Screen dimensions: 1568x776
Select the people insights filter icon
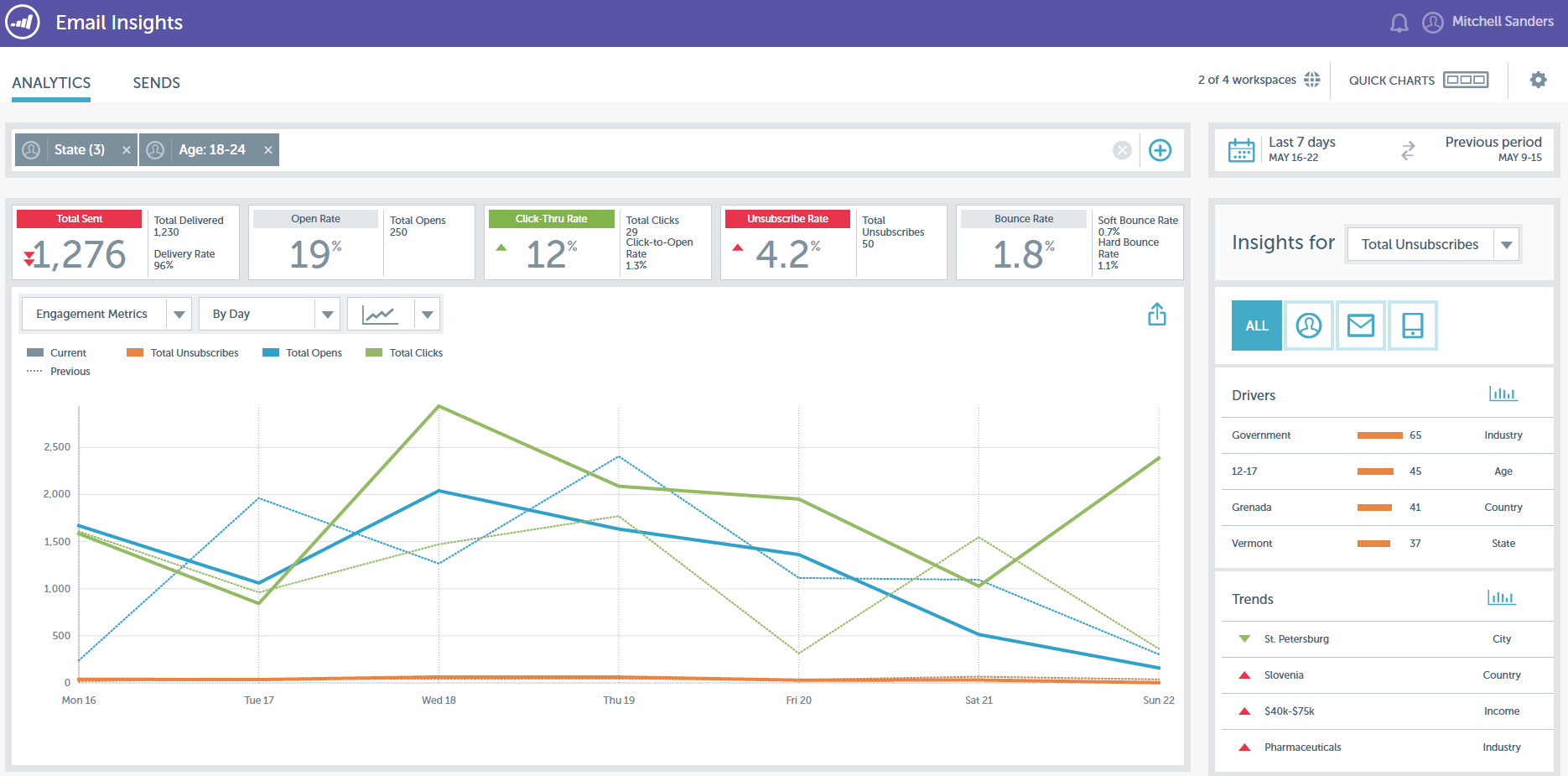pos(1309,326)
